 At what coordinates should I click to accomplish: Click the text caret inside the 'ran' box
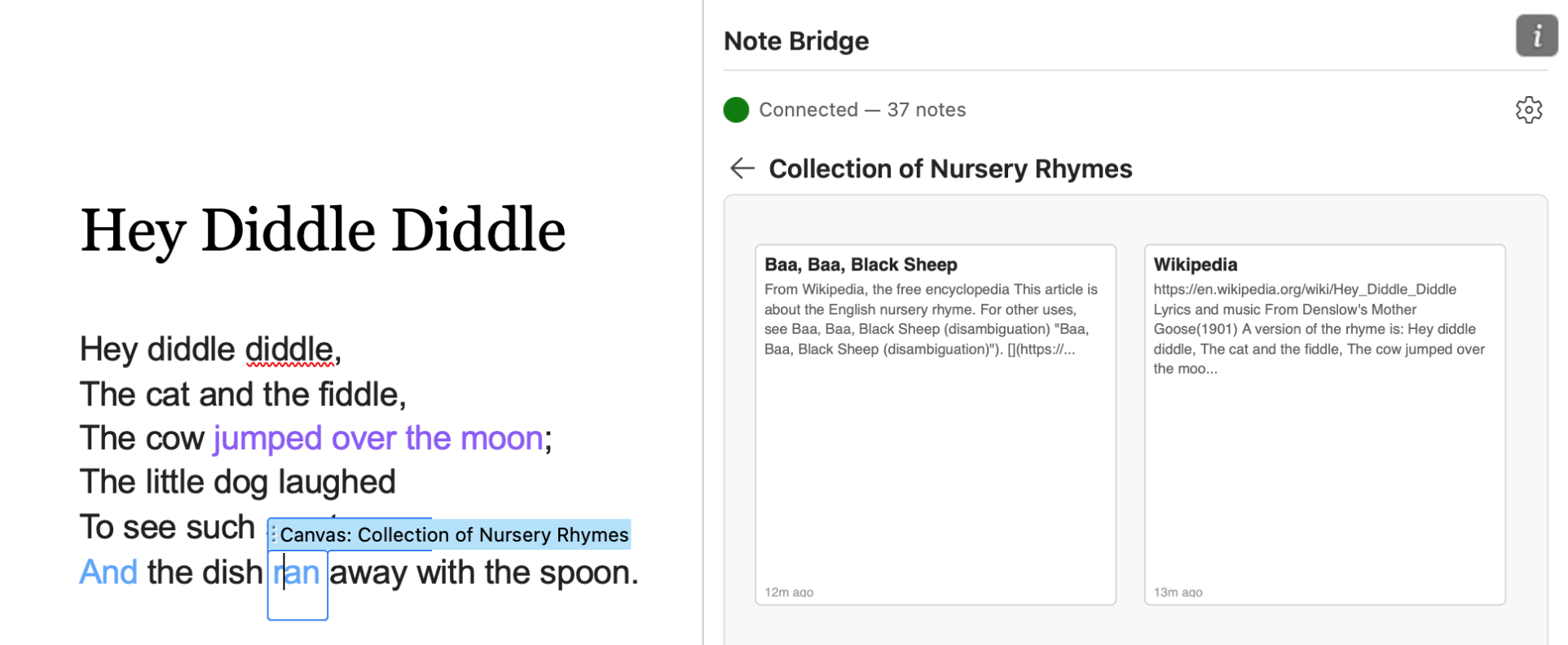[x=284, y=573]
